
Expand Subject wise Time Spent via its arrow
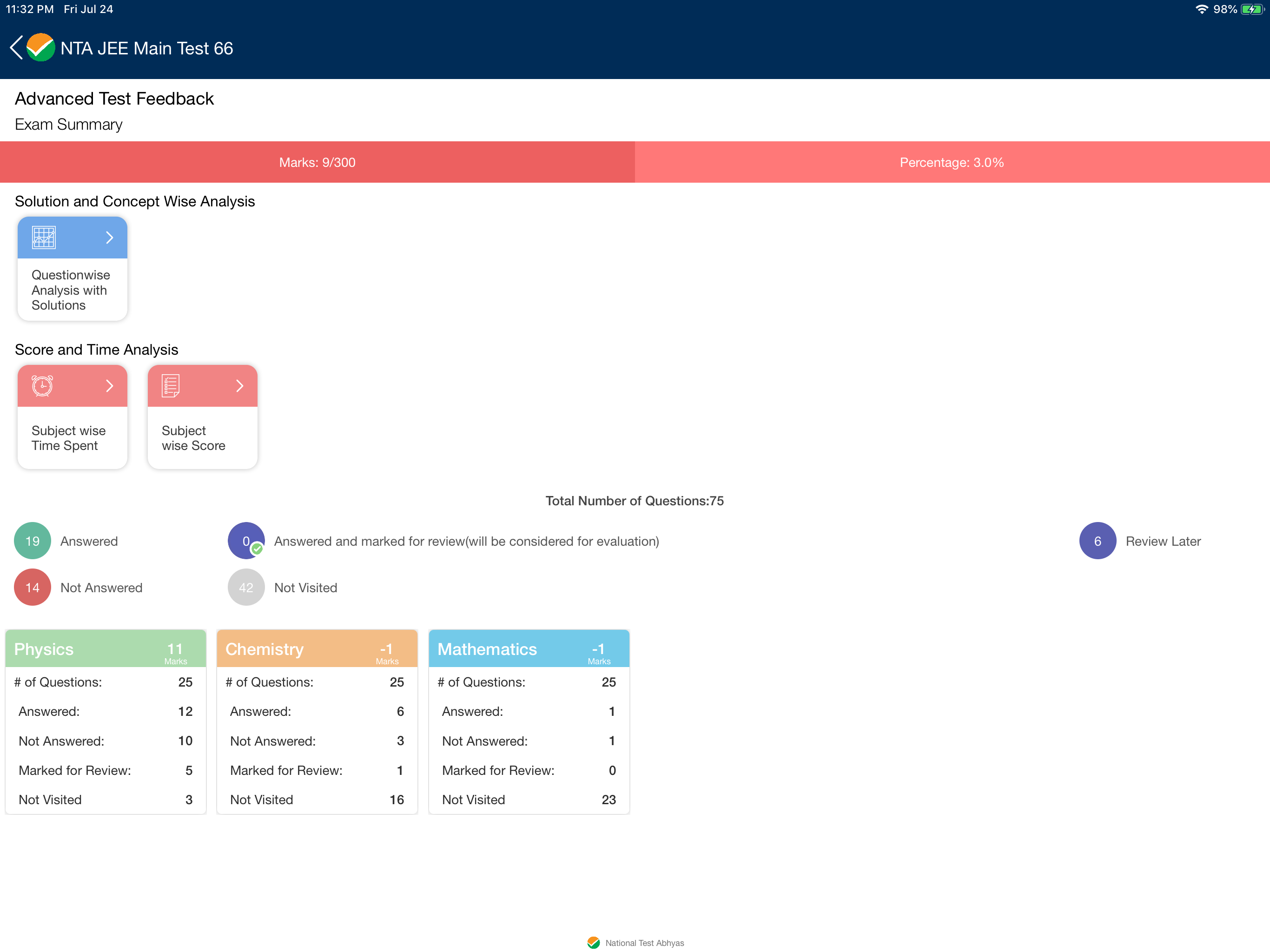pos(110,386)
